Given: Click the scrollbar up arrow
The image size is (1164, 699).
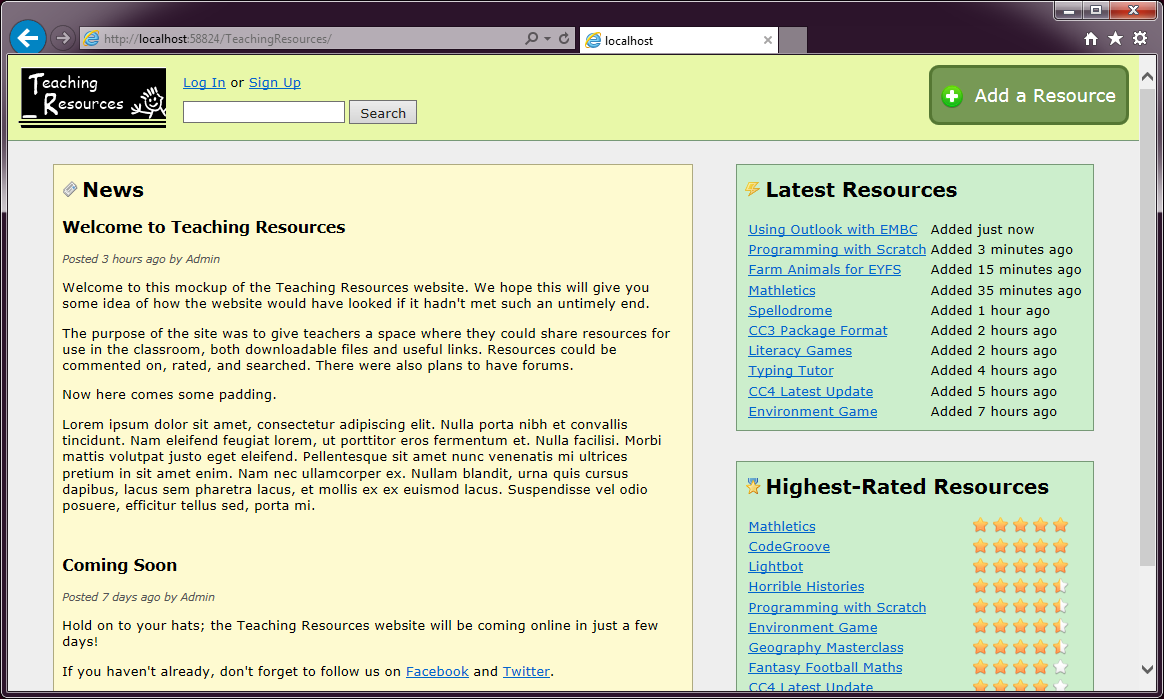Looking at the screenshot, I should click(1147, 76).
